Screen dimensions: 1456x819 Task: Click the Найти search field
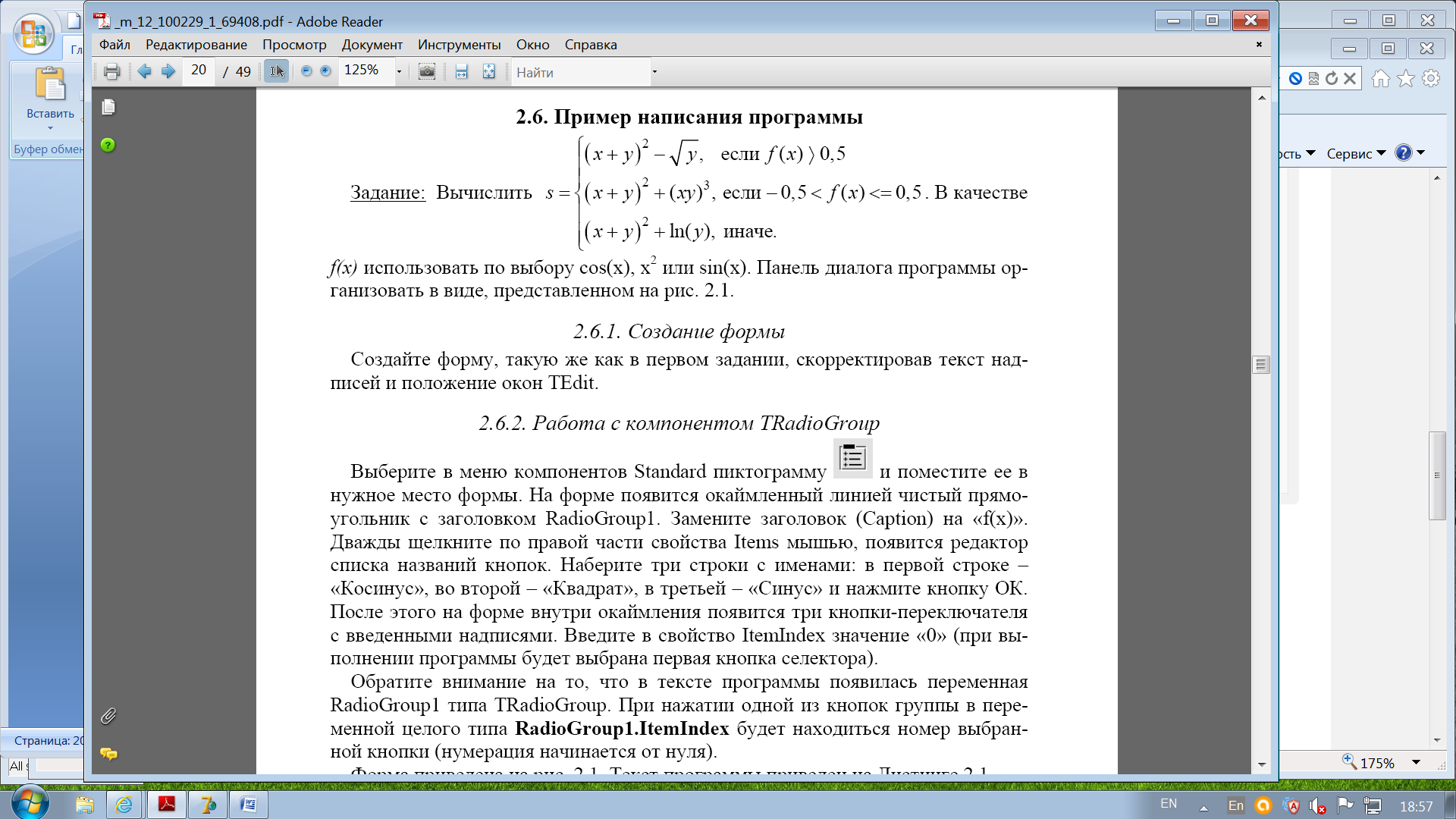[580, 73]
